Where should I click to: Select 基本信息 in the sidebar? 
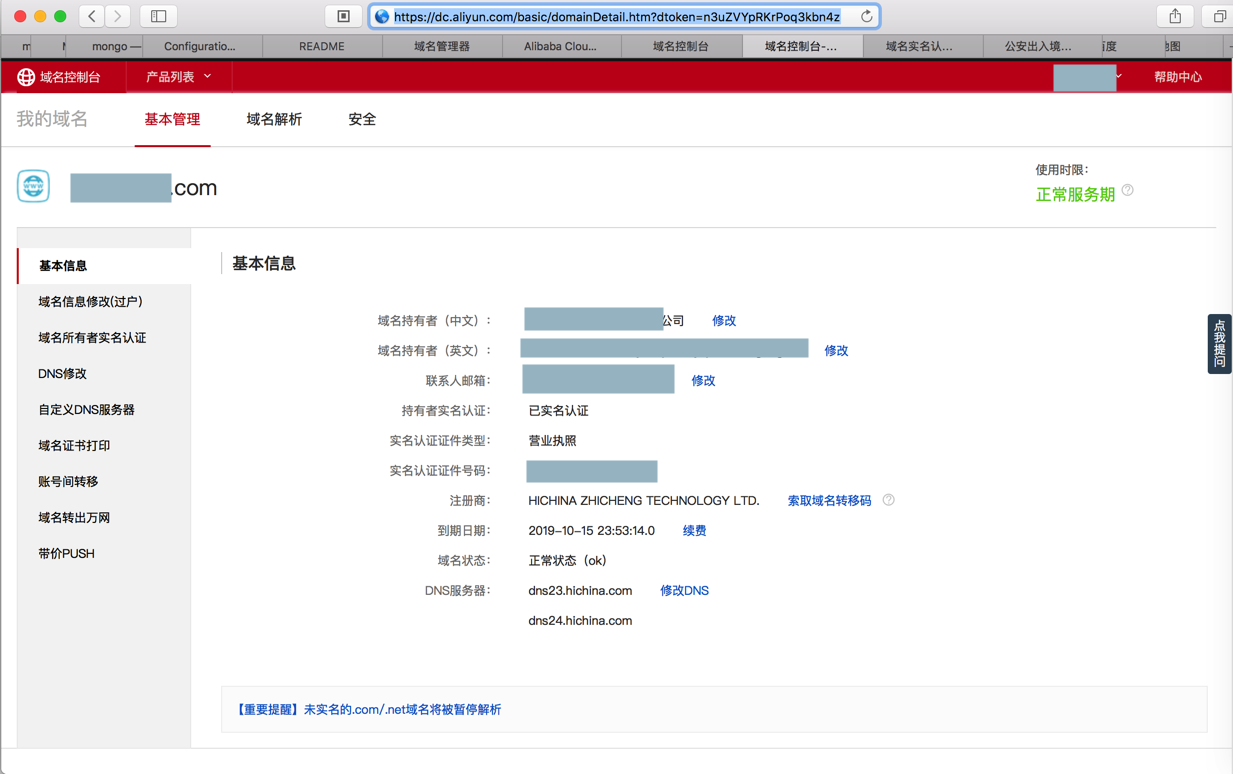(x=104, y=266)
